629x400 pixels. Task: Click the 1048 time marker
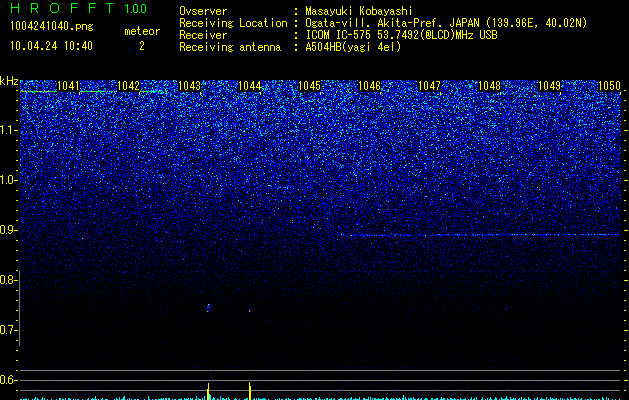pos(490,86)
